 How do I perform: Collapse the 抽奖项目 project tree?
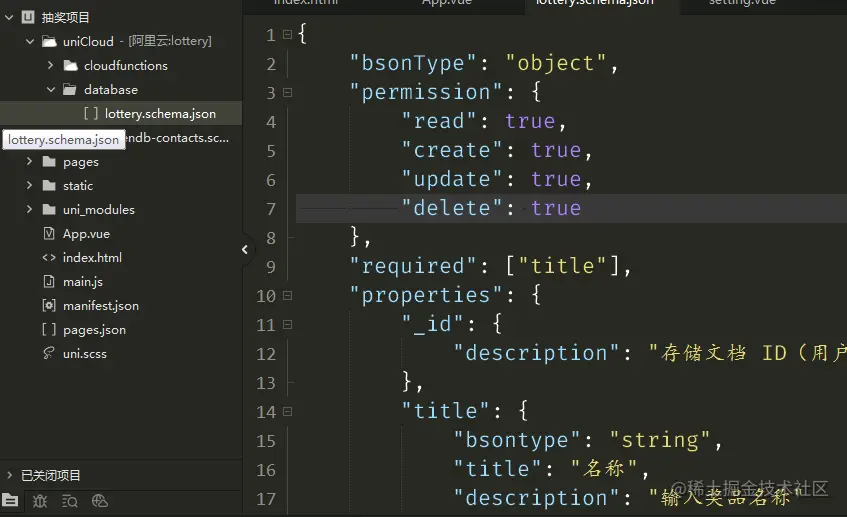click(9, 17)
